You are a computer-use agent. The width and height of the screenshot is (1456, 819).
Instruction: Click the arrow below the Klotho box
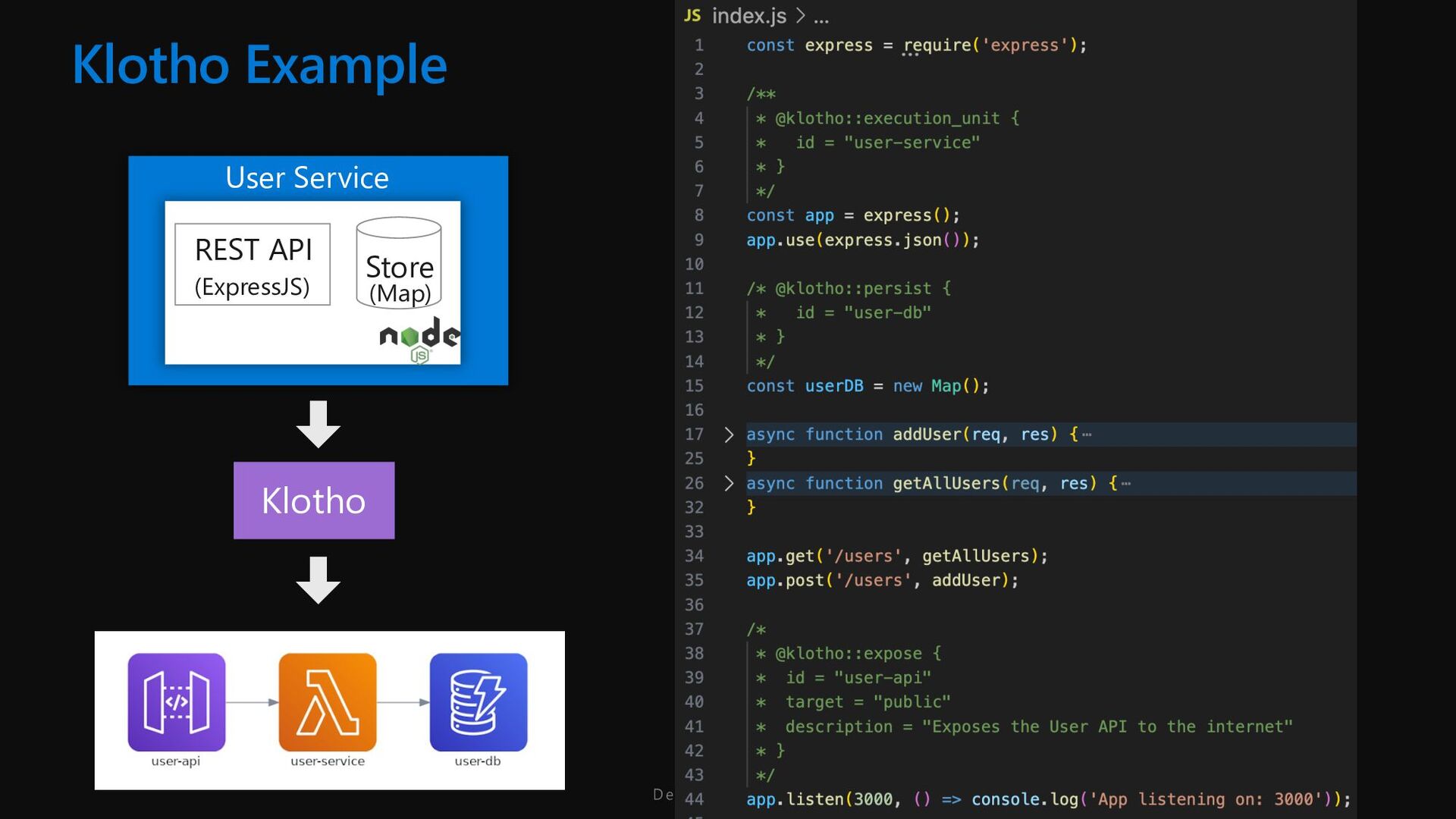click(318, 580)
